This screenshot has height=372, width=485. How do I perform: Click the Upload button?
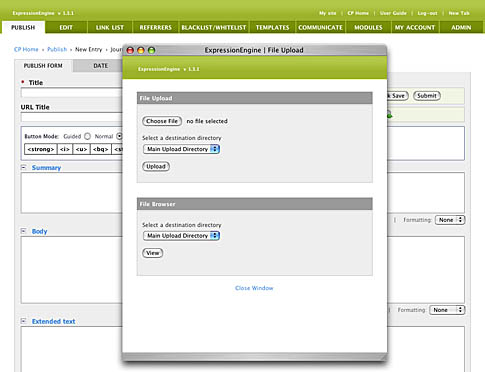pyautogui.click(x=156, y=166)
